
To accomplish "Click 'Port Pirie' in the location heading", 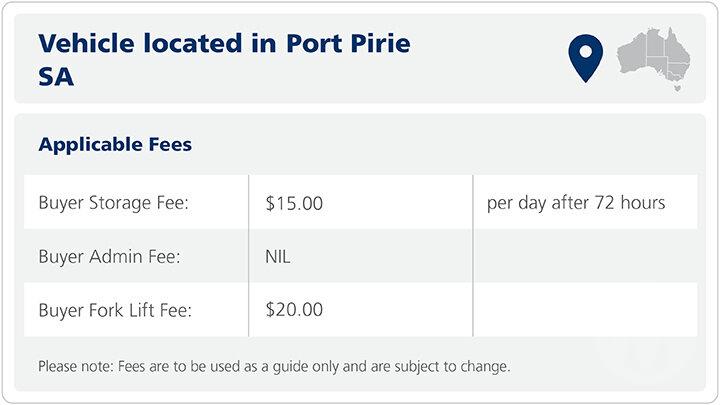I will (348, 44).
